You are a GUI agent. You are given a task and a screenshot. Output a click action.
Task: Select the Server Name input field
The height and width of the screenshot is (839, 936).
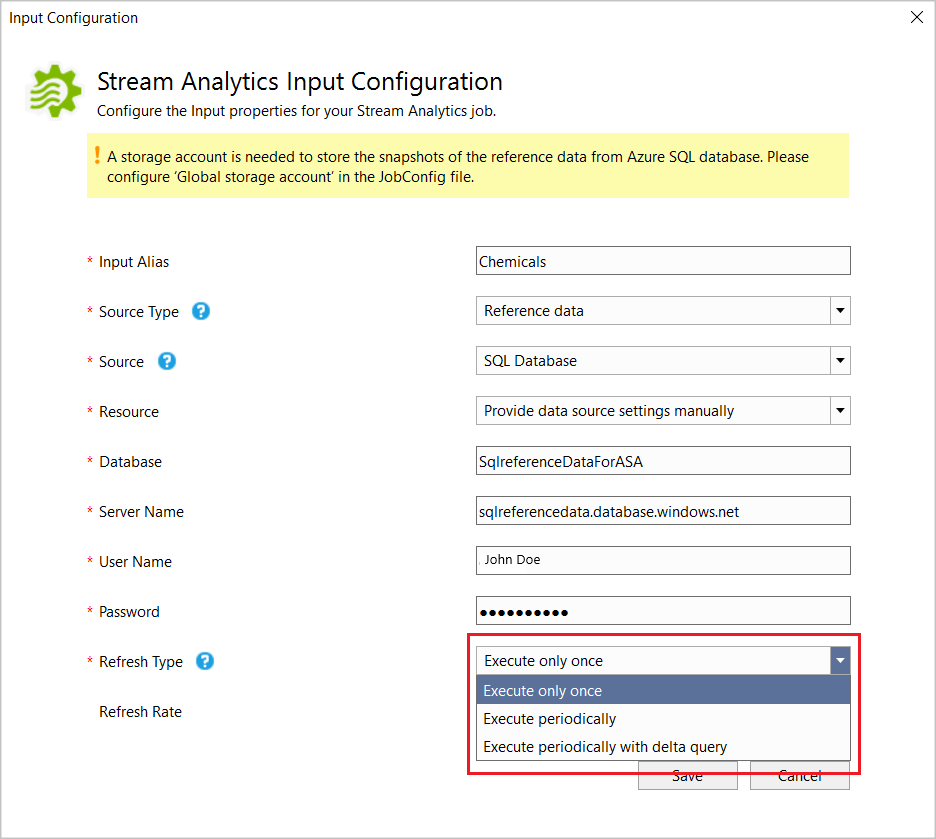[x=663, y=510]
